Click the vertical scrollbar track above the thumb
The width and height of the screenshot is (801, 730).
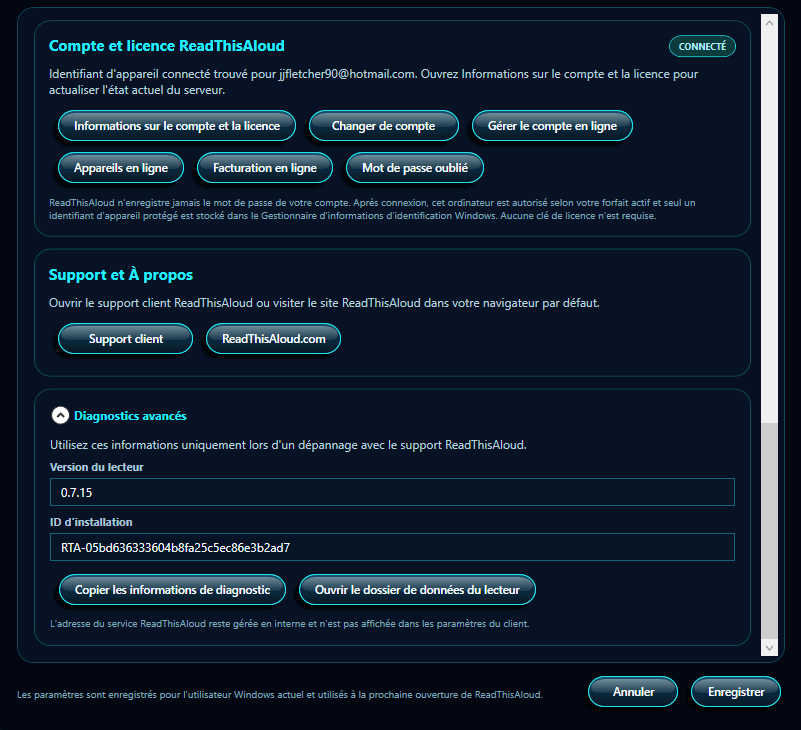[x=769, y=227]
